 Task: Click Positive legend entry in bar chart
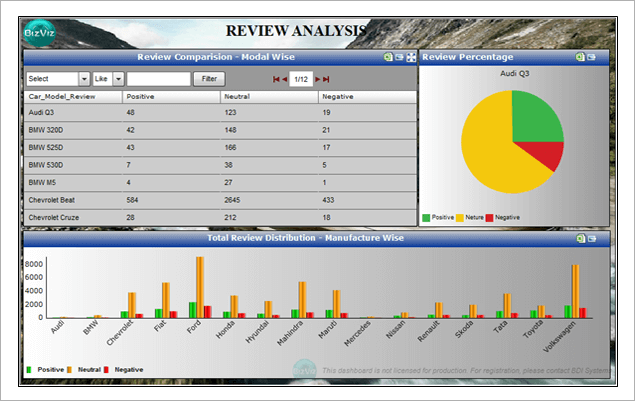pos(45,370)
